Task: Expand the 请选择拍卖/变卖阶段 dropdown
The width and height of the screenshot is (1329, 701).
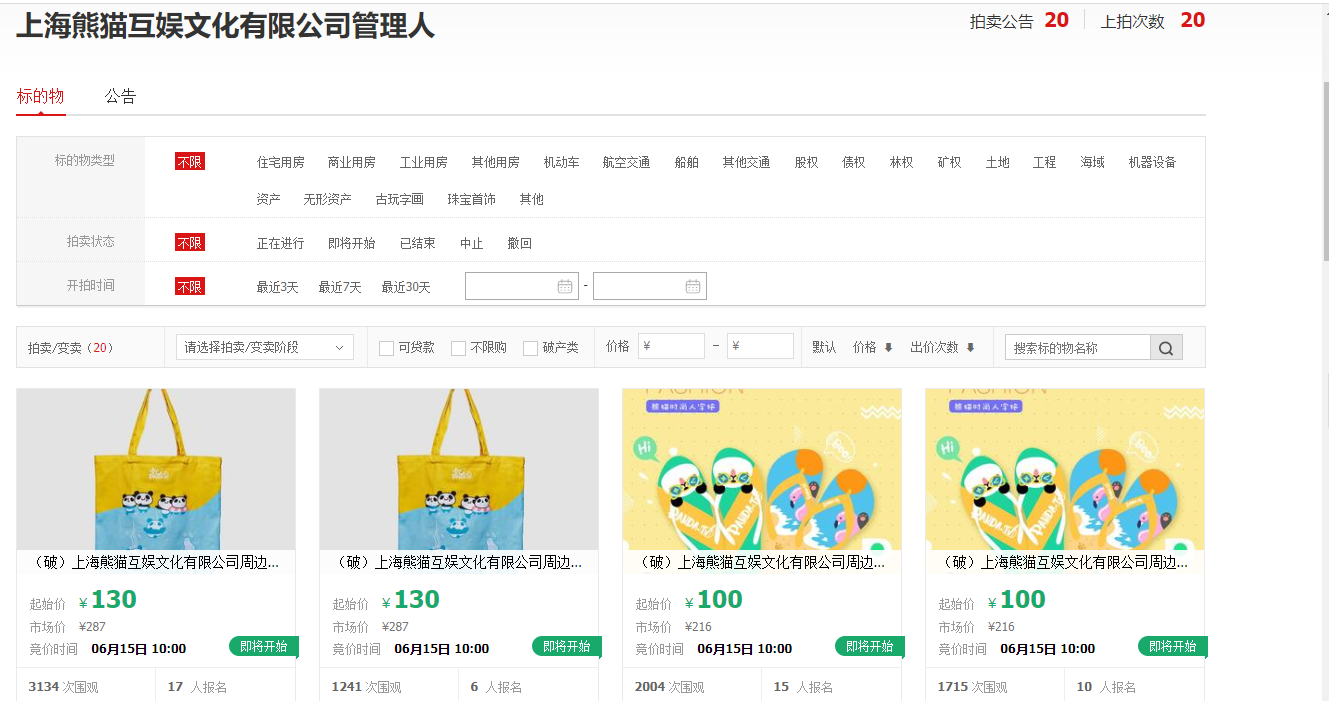Action: pyautogui.click(x=265, y=347)
